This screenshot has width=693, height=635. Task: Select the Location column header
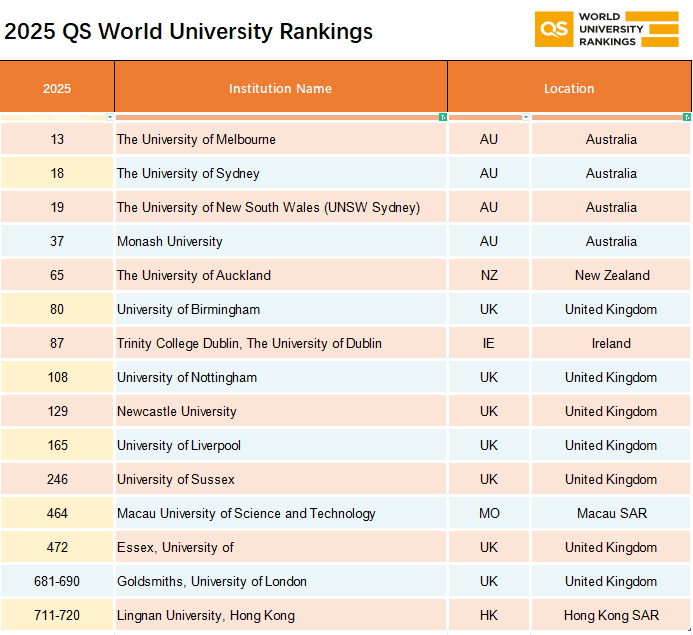[x=568, y=88]
